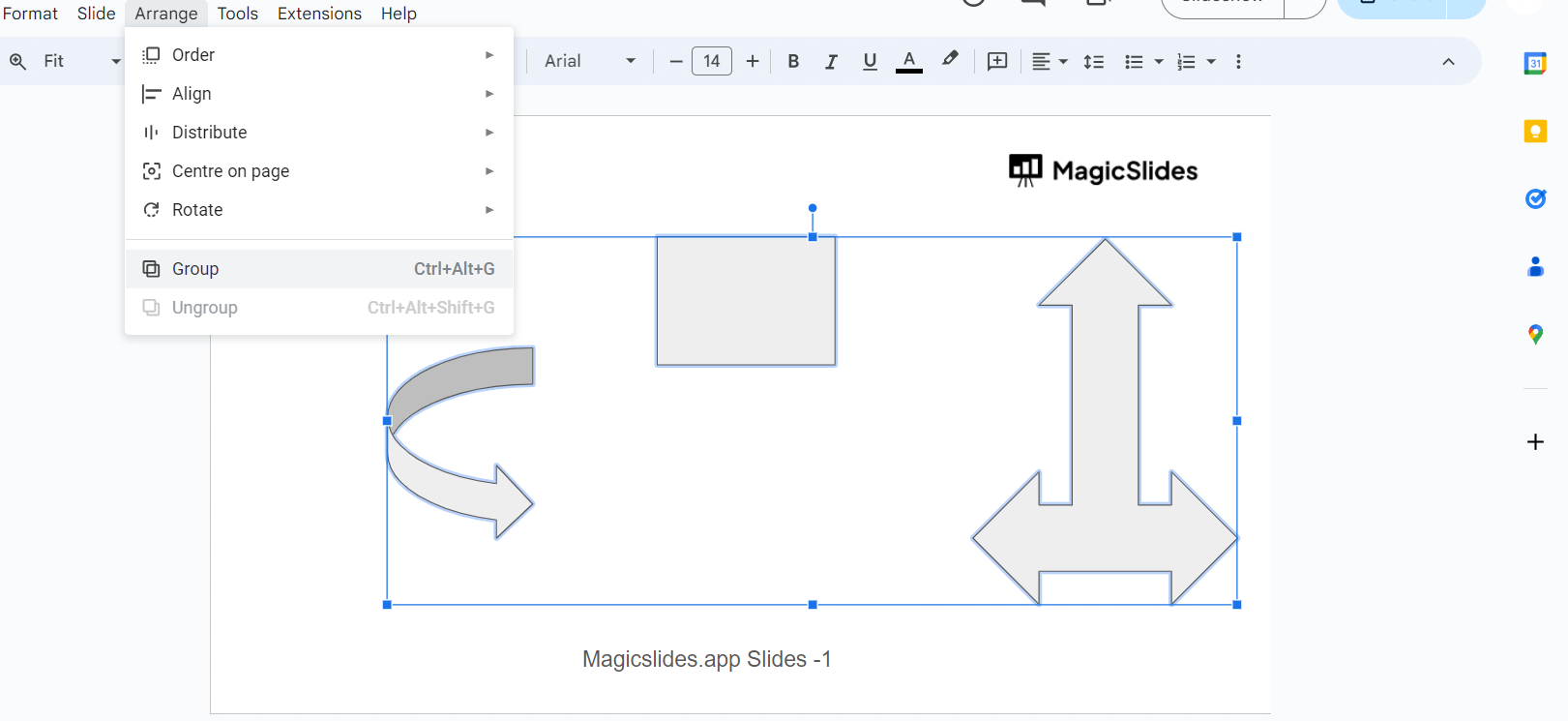Image resolution: width=1568 pixels, height=721 pixels.
Task: Choose Ungroup from the Arrange menu
Action: point(319,308)
